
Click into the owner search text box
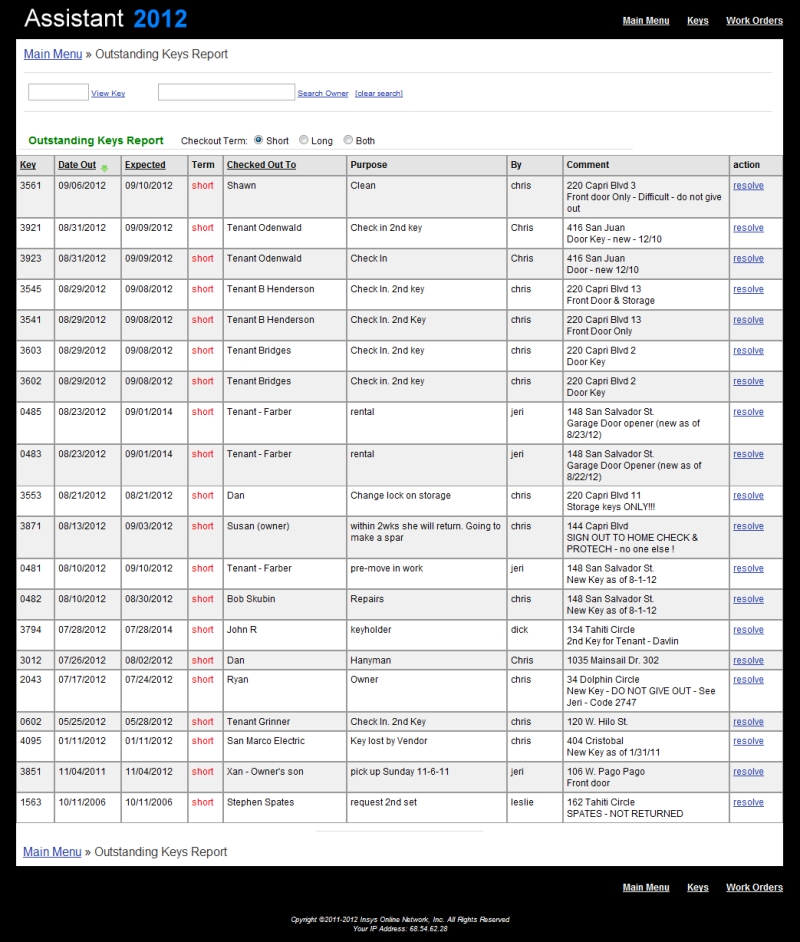(226, 92)
